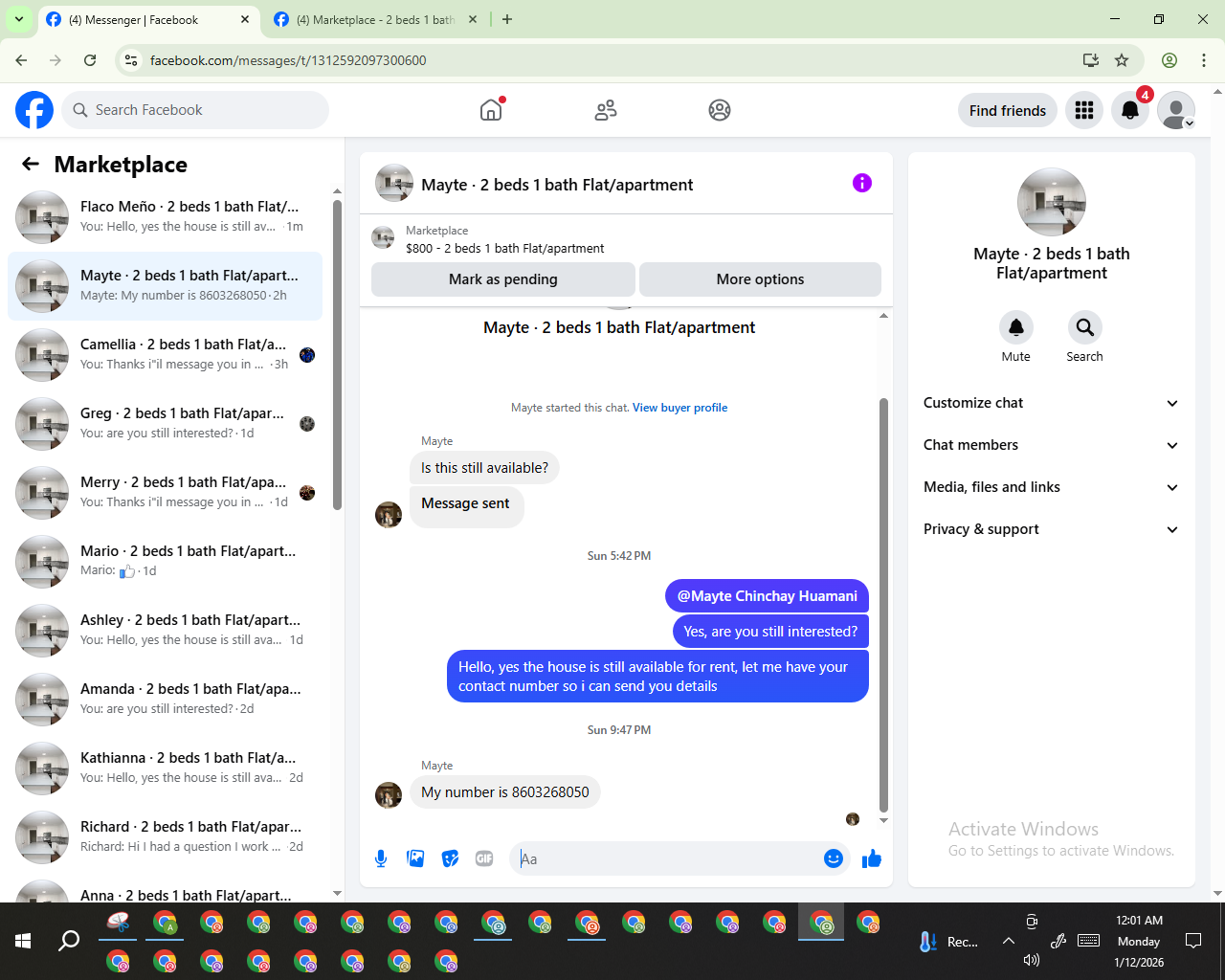The height and width of the screenshot is (980, 1225).
Task: Search in conversation magnifier icon
Action: [x=1084, y=327]
